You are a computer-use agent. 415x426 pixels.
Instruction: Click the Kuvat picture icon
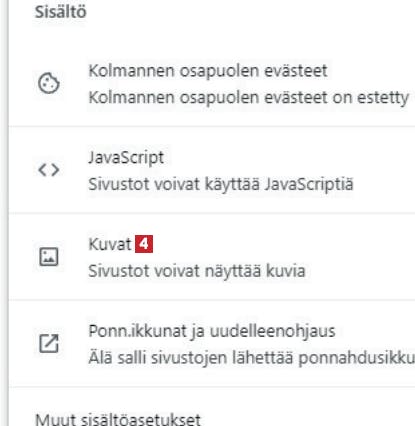[x=49, y=257]
